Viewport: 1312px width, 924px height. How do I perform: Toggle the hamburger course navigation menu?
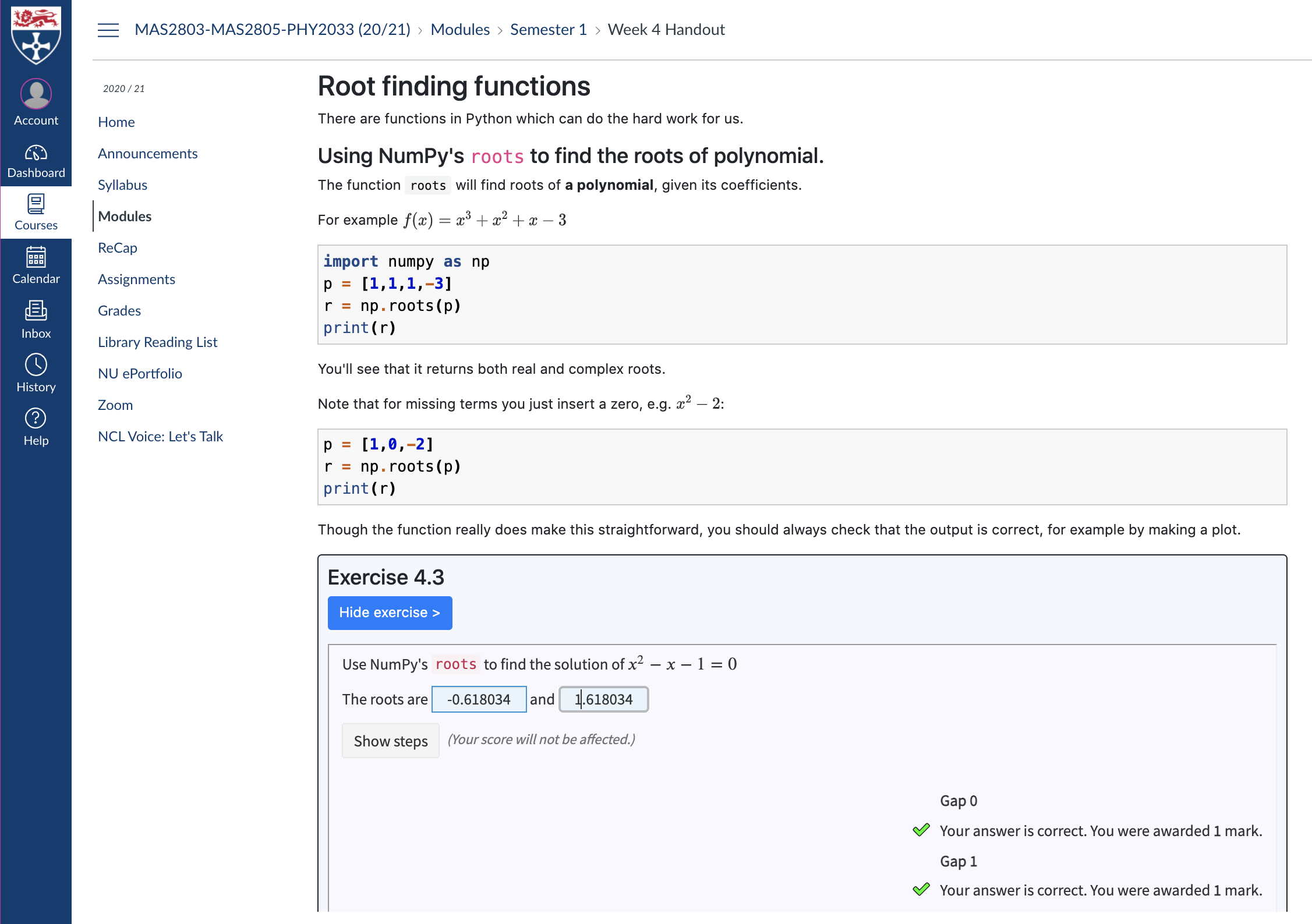108,30
